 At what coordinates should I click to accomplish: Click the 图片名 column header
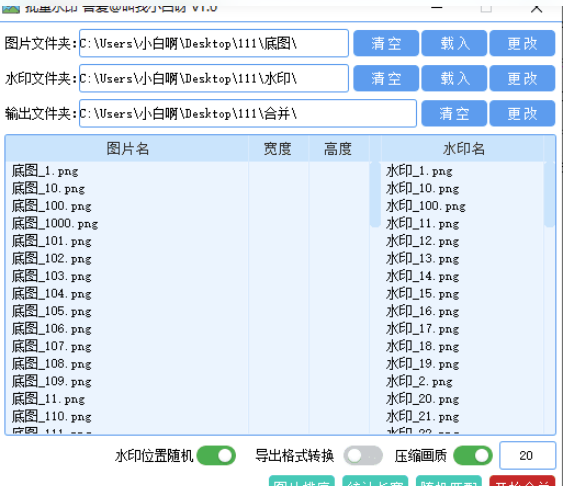pyautogui.click(x=127, y=149)
